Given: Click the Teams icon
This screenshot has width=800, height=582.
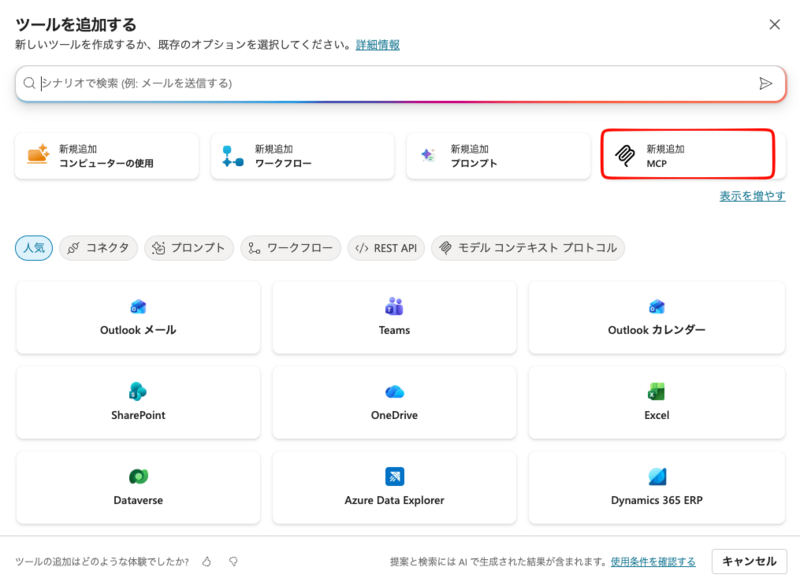Looking at the screenshot, I should point(394,306).
